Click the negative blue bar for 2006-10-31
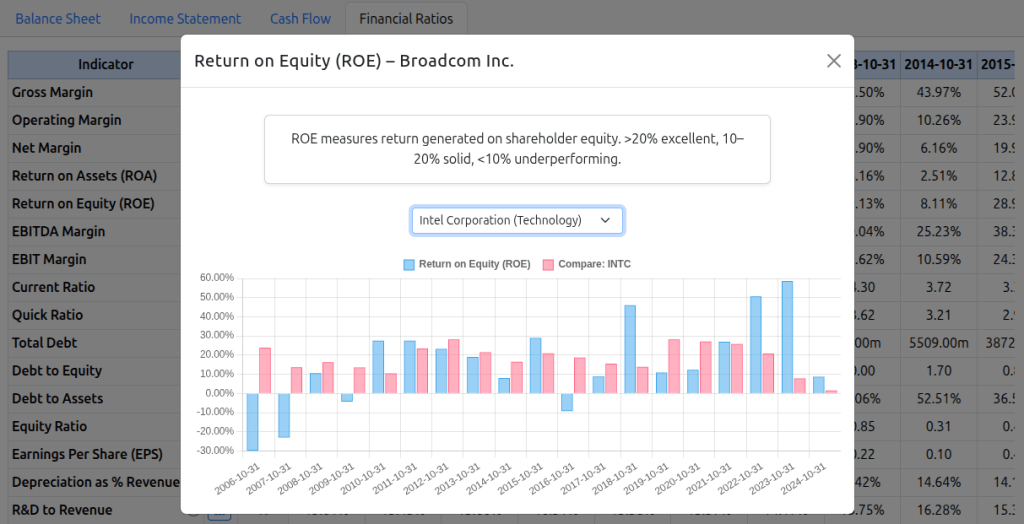1024x524 pixels. tap(252, 421)
